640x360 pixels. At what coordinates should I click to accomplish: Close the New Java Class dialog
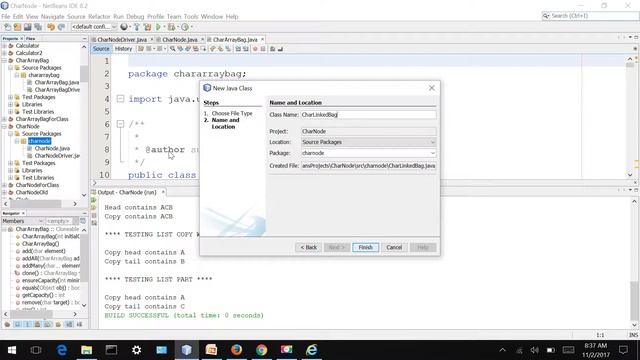(x=432, y=88)
